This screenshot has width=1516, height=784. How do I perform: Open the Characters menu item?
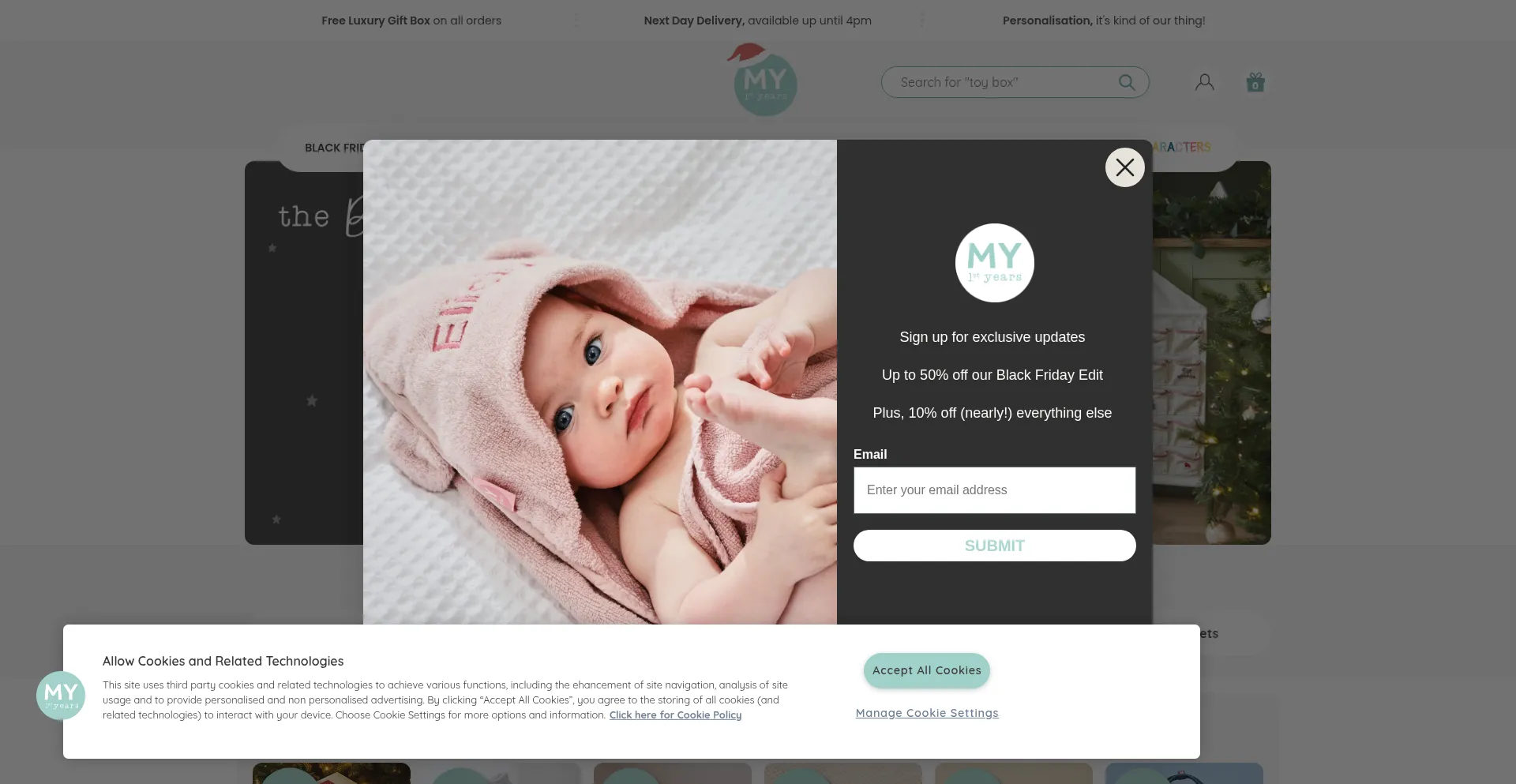pos(1181,147)
